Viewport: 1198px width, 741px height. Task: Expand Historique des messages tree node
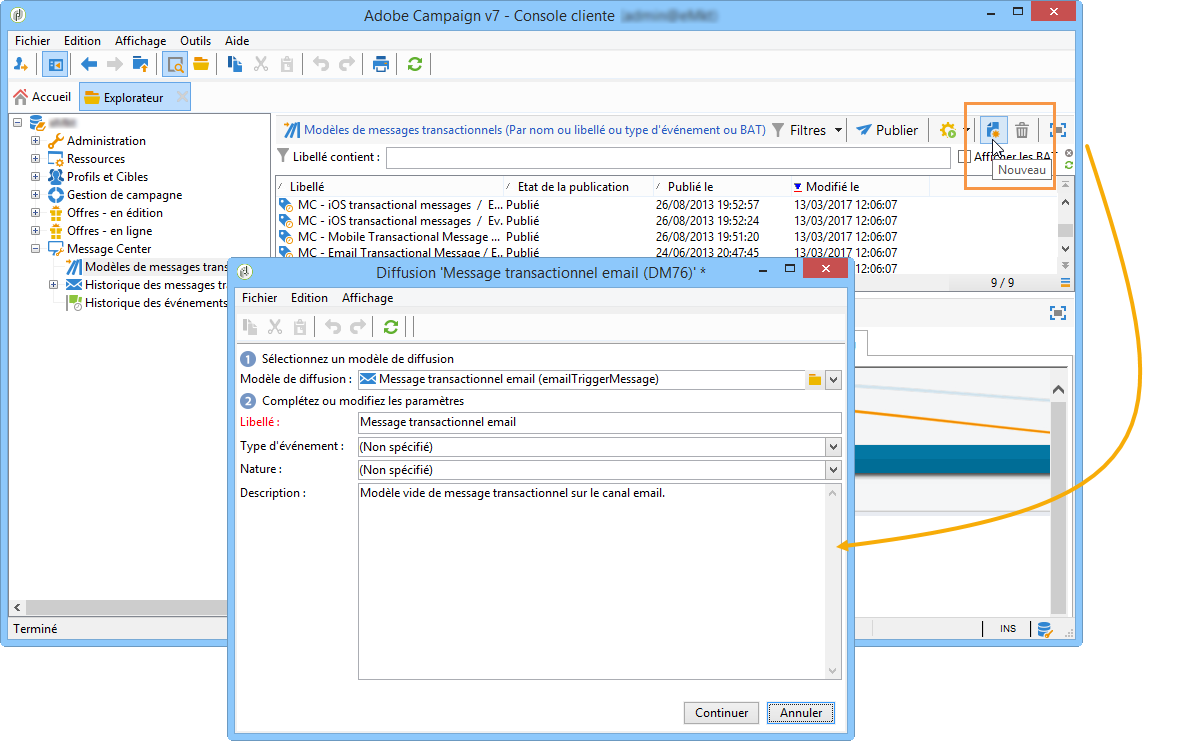pyautogui.click(x=53, y=284)
